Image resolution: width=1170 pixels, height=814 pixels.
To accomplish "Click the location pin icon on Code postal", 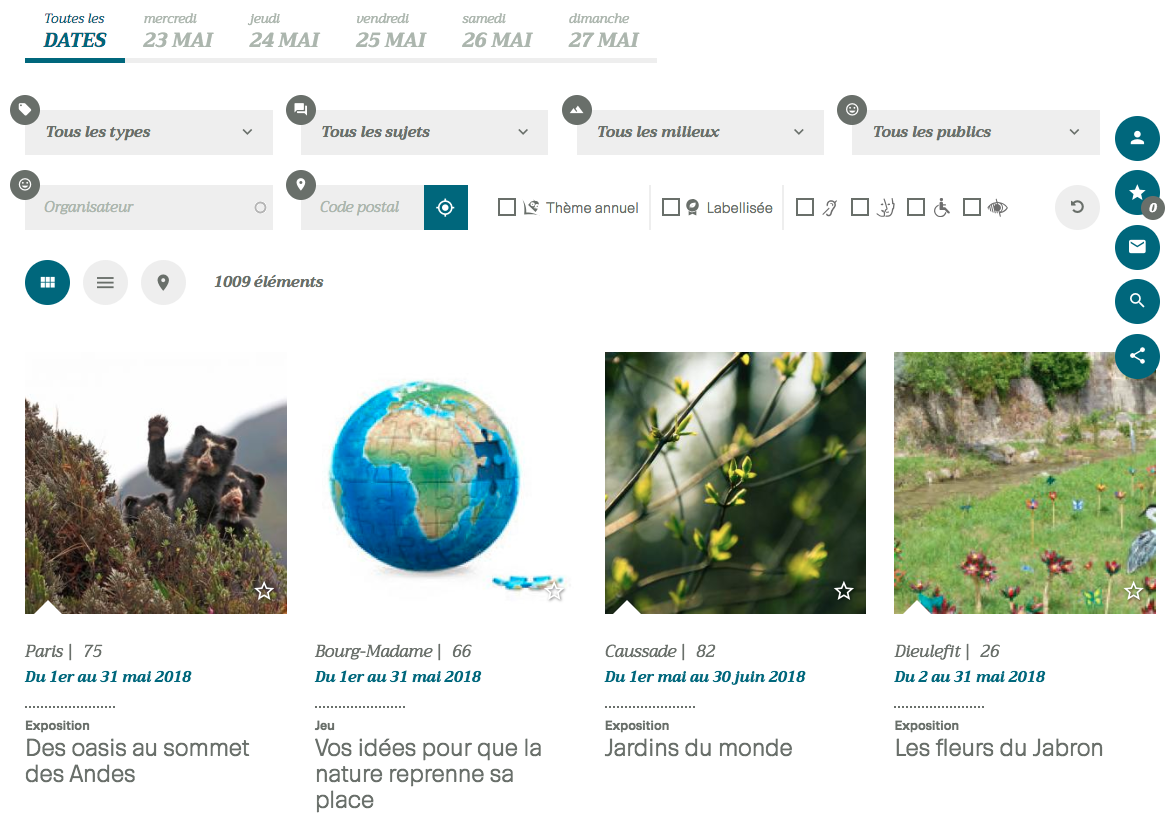I will click(x=301, y=184).
